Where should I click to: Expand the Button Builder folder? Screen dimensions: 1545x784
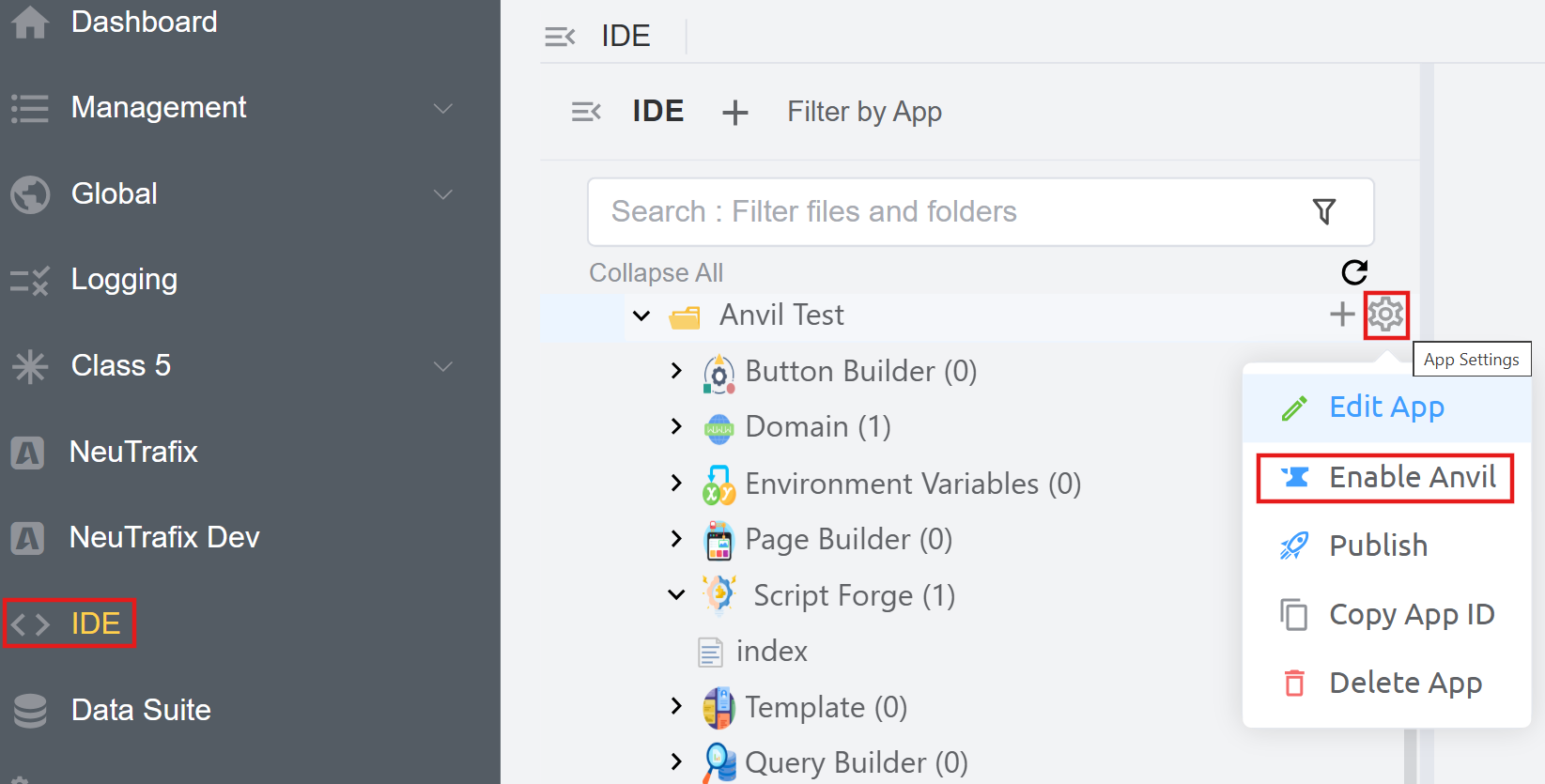click(x=676, y=371)
